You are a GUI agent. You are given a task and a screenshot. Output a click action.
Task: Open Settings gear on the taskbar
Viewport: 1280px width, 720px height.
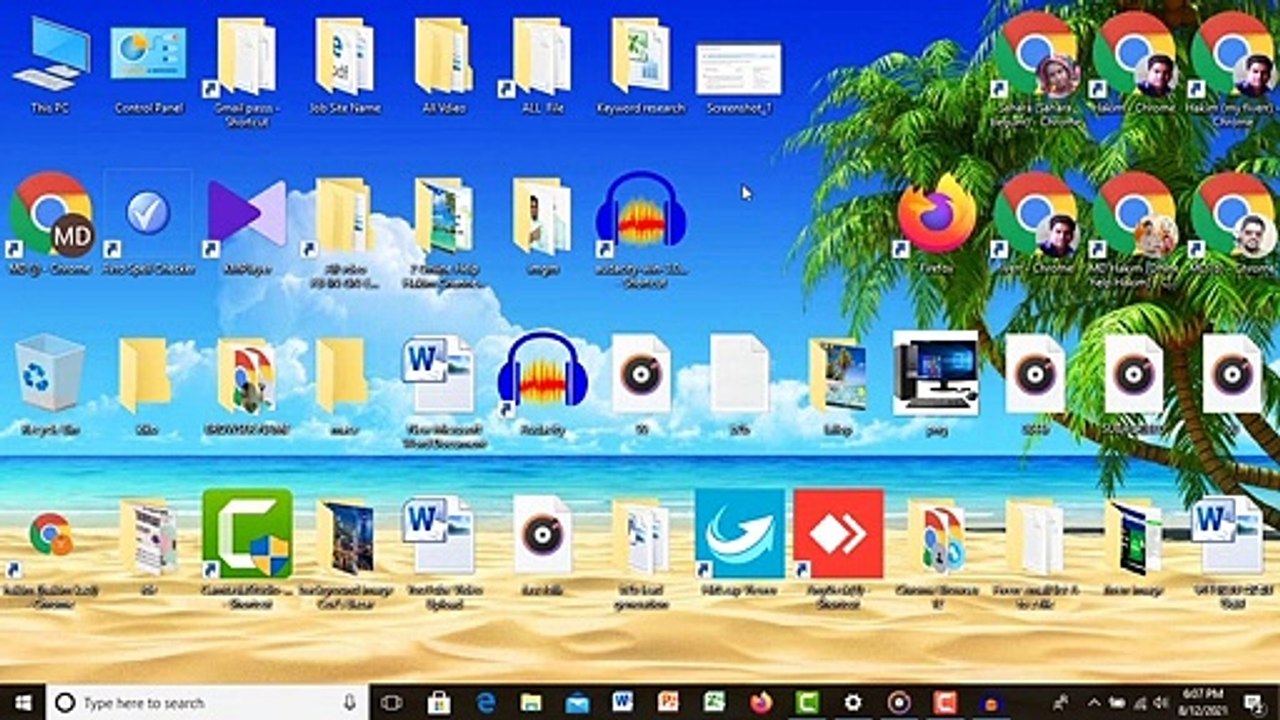tap(853, 703)
